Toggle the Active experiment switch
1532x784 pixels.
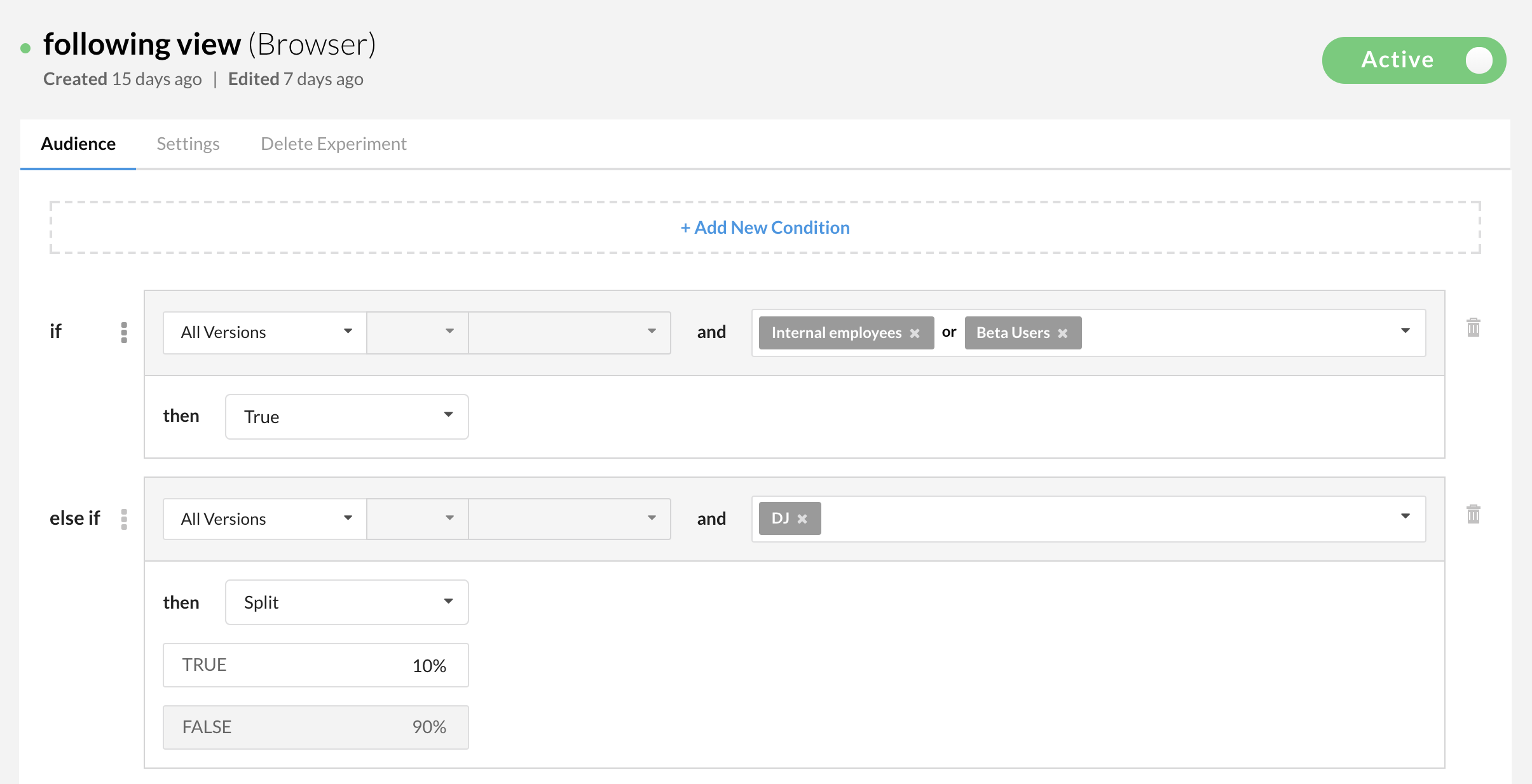(x=1414, y=60)
